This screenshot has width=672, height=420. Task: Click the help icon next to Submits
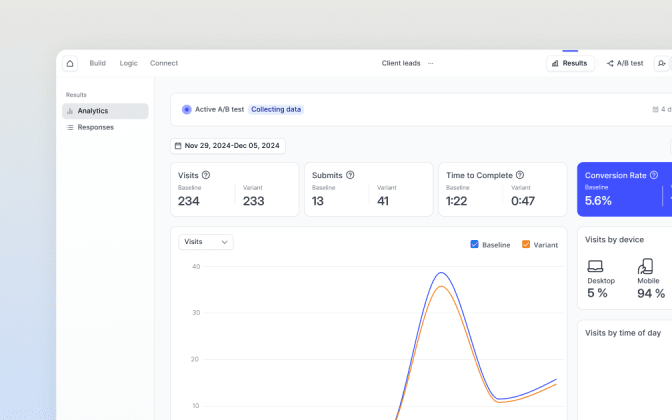click(350, 175)
